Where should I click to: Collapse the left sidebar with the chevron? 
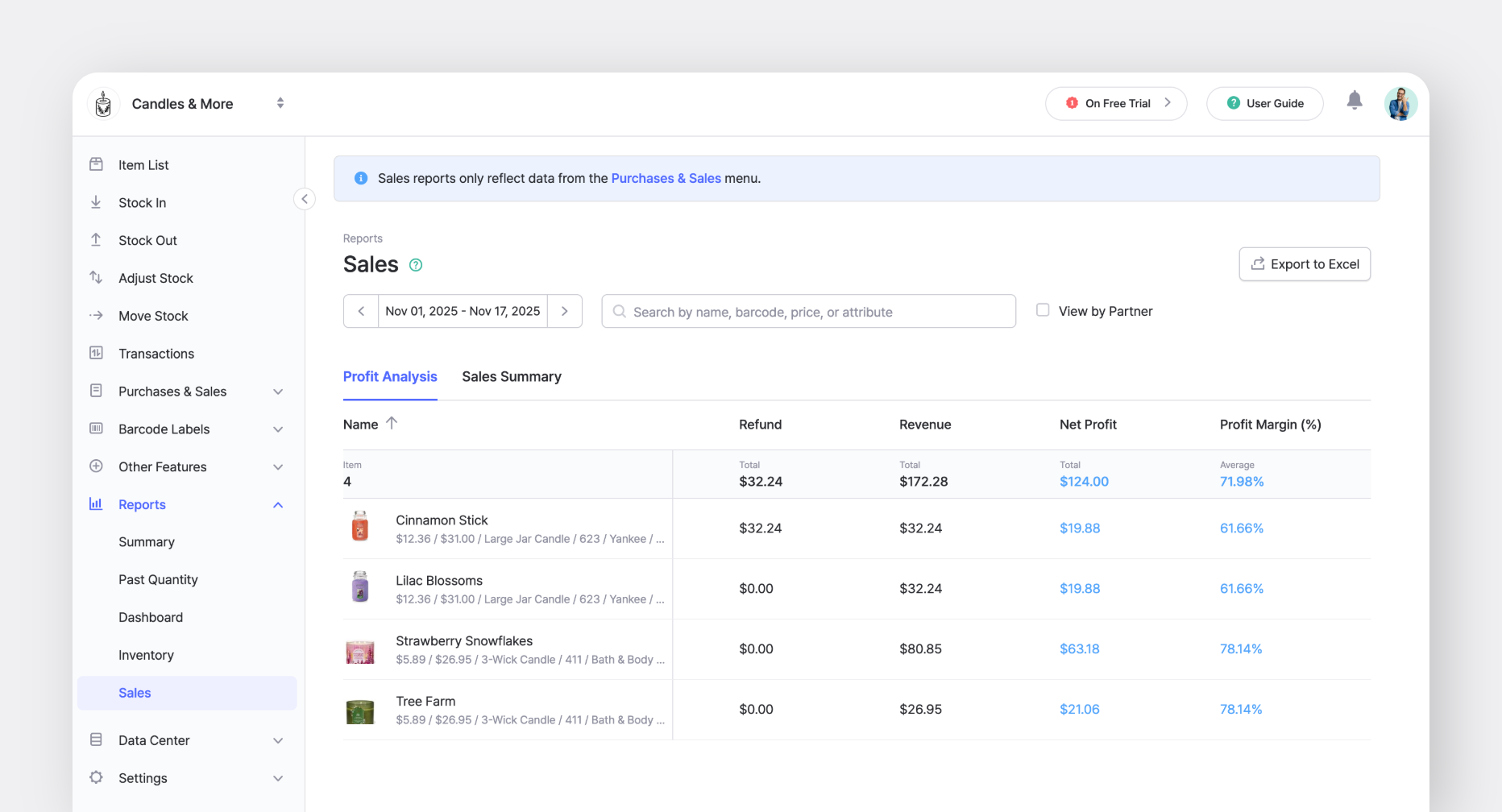[x=305, y=198]
